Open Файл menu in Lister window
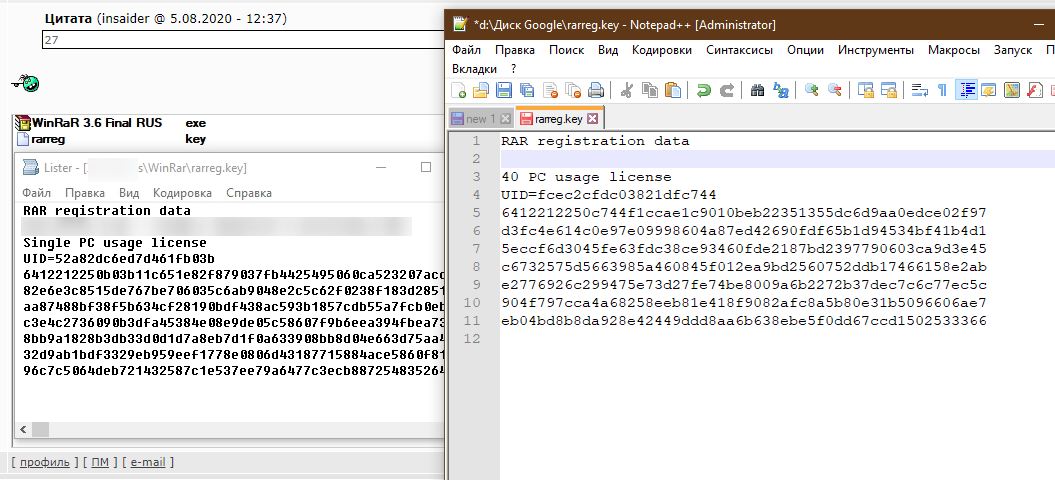Image resolution: width=1055 pixels, height=480 pixels. (36, 193)
